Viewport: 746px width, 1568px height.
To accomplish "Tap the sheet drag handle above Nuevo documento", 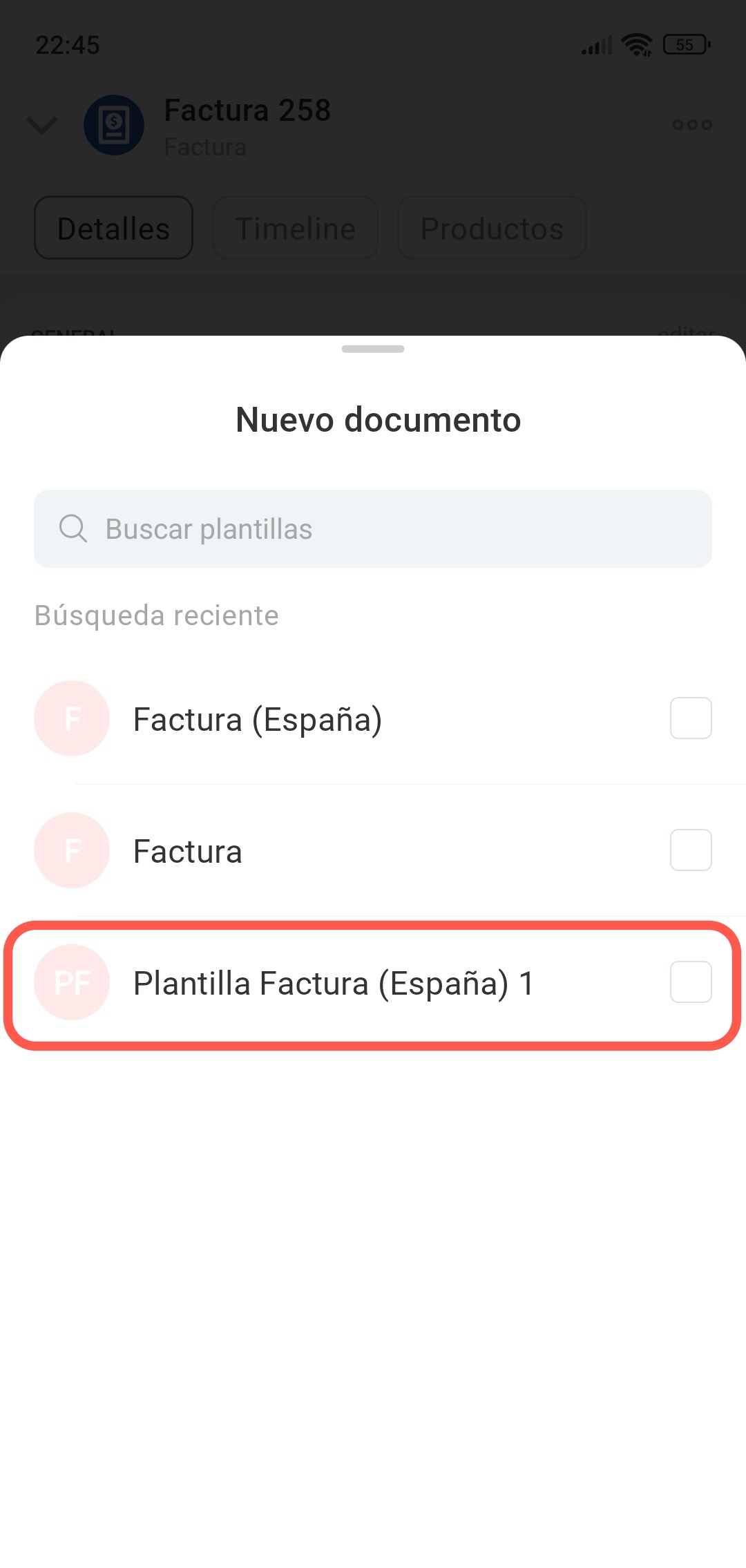I will pyautogui.click(x=373, y=350).
